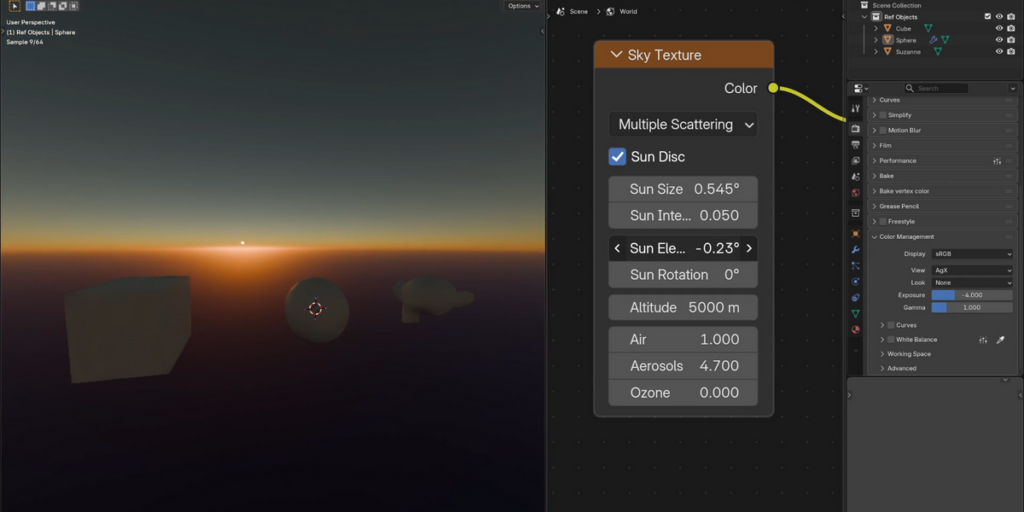Exclude Ref Objects collection from view layer

[x=987, y=17]
